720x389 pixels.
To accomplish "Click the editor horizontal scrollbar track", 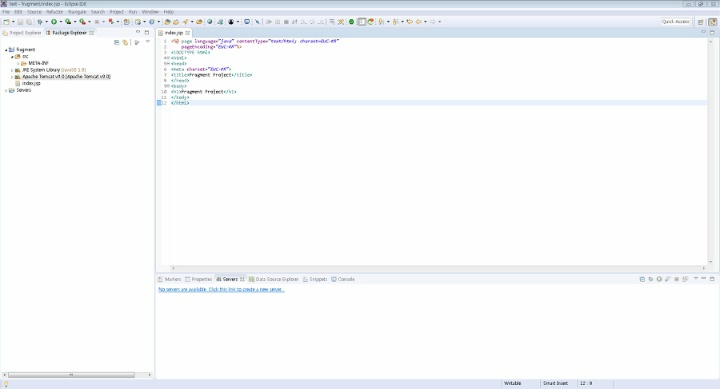I will (x=438, y=268).
